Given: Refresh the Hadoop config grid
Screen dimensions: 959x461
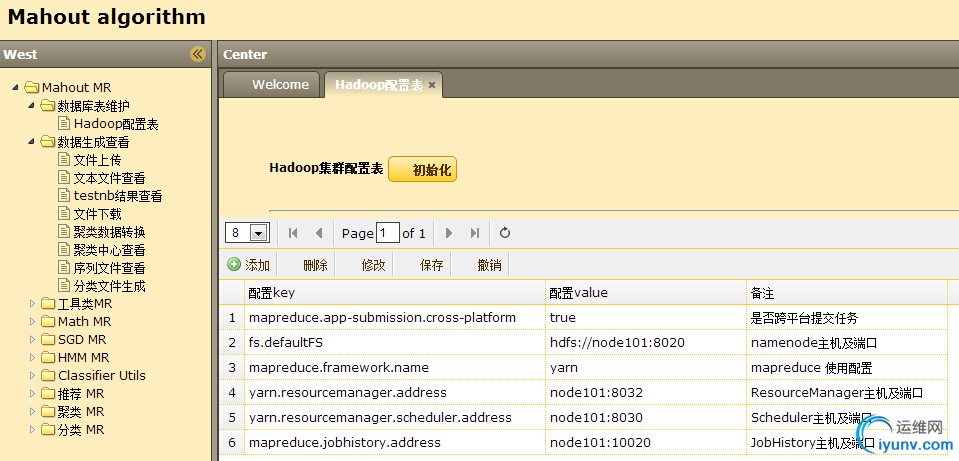Looking at the screenshot, I should (505, 233).
